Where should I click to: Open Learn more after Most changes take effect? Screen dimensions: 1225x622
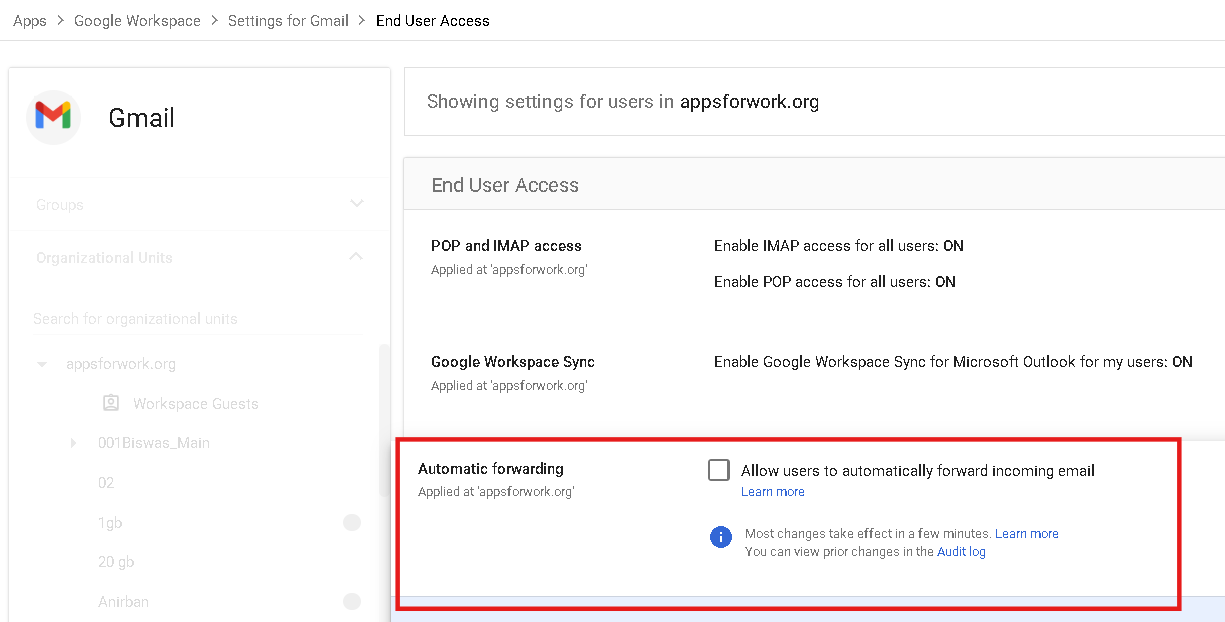pyautogui.click(x=1027, y=534)
